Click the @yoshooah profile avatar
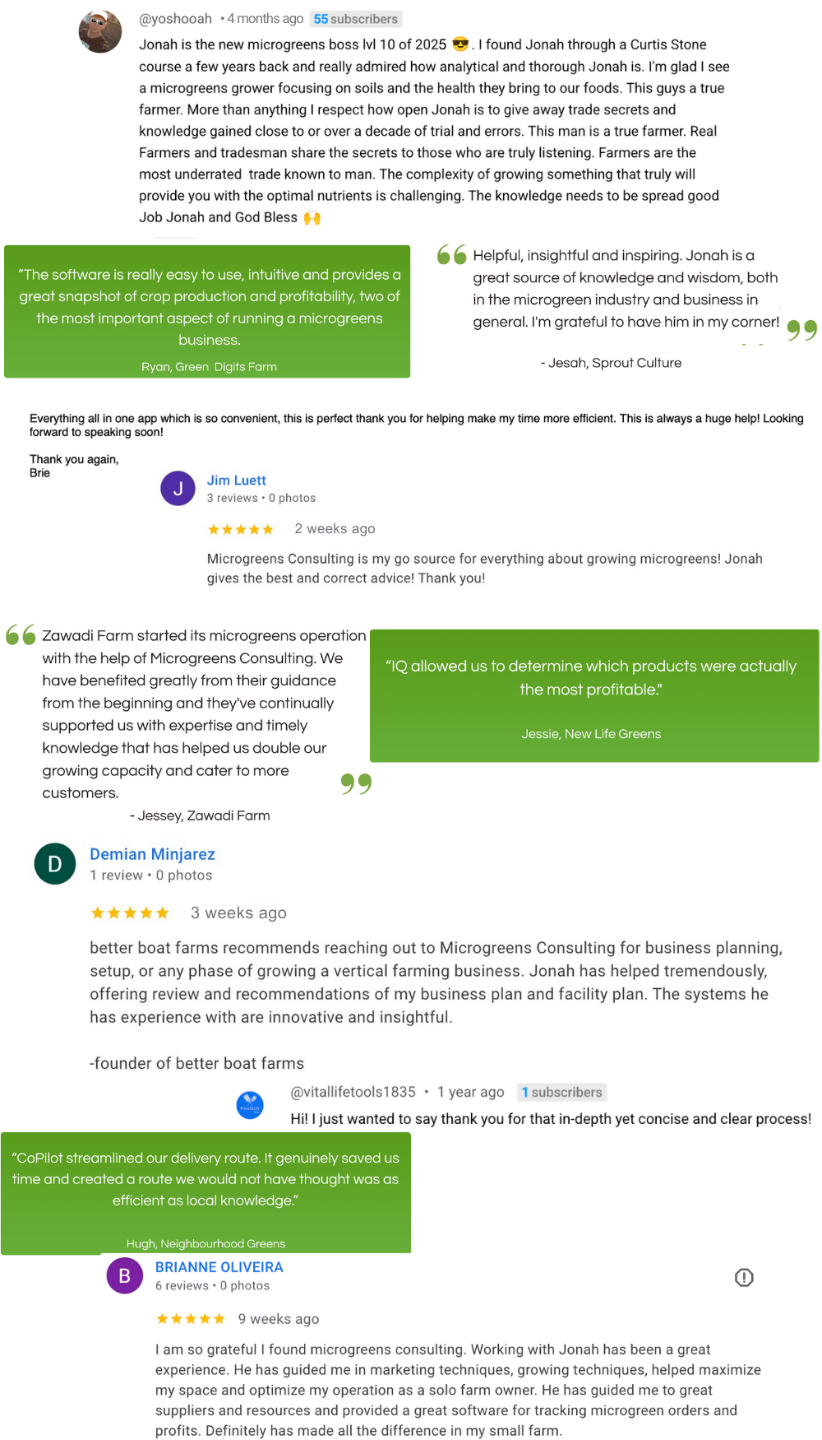The image size is (822, 1440). tap(100, 32)
